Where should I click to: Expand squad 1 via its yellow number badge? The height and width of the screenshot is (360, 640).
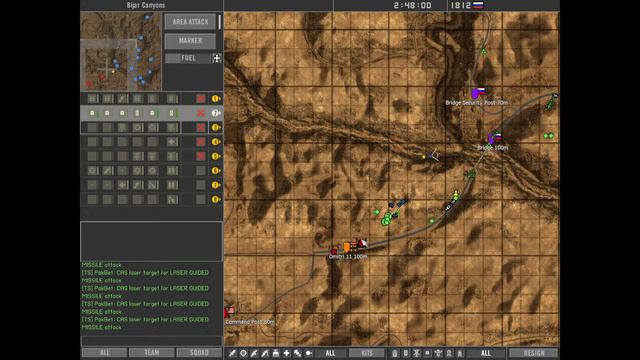coord(216,98)
